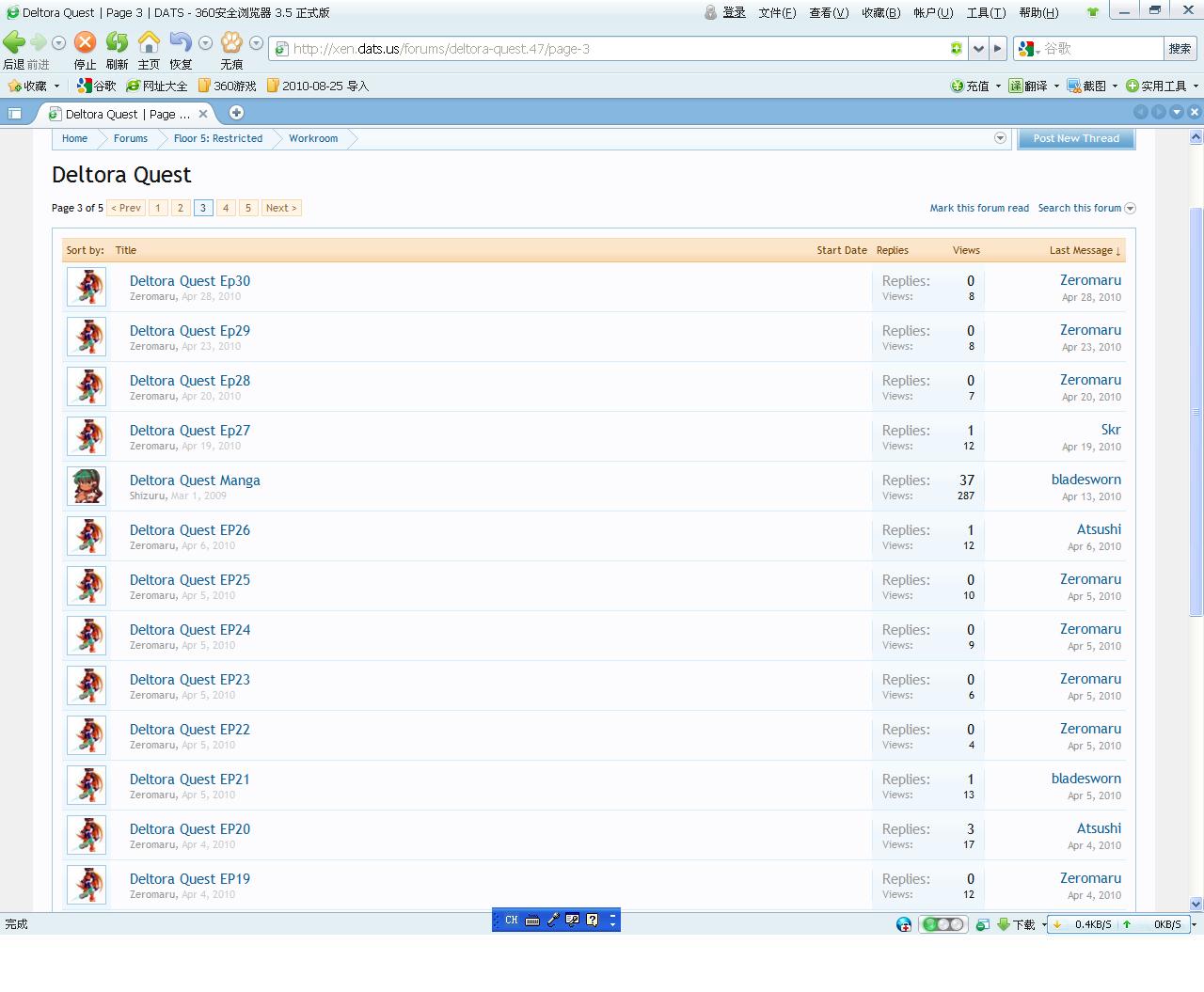The image size is (1204, 992).
Task: Open the Search this forum dropdown
Action: (1131, 209)
